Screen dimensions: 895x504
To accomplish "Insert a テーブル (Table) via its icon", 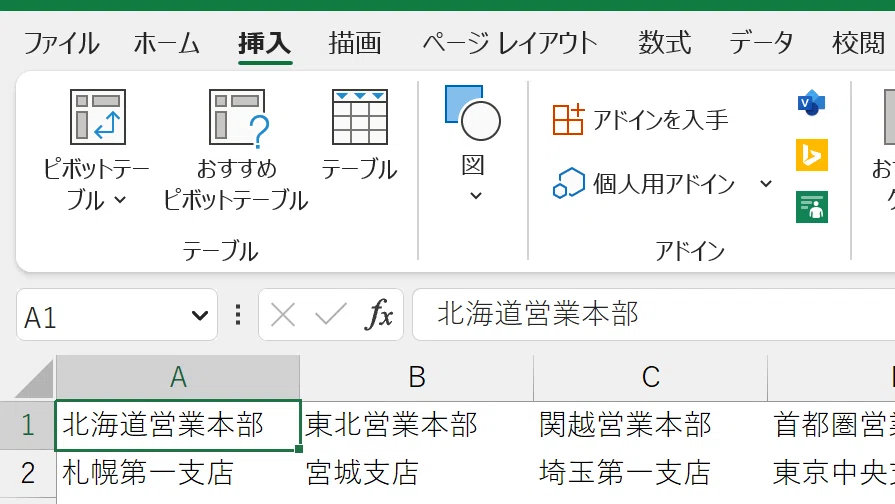I will [x=360, y=117].
